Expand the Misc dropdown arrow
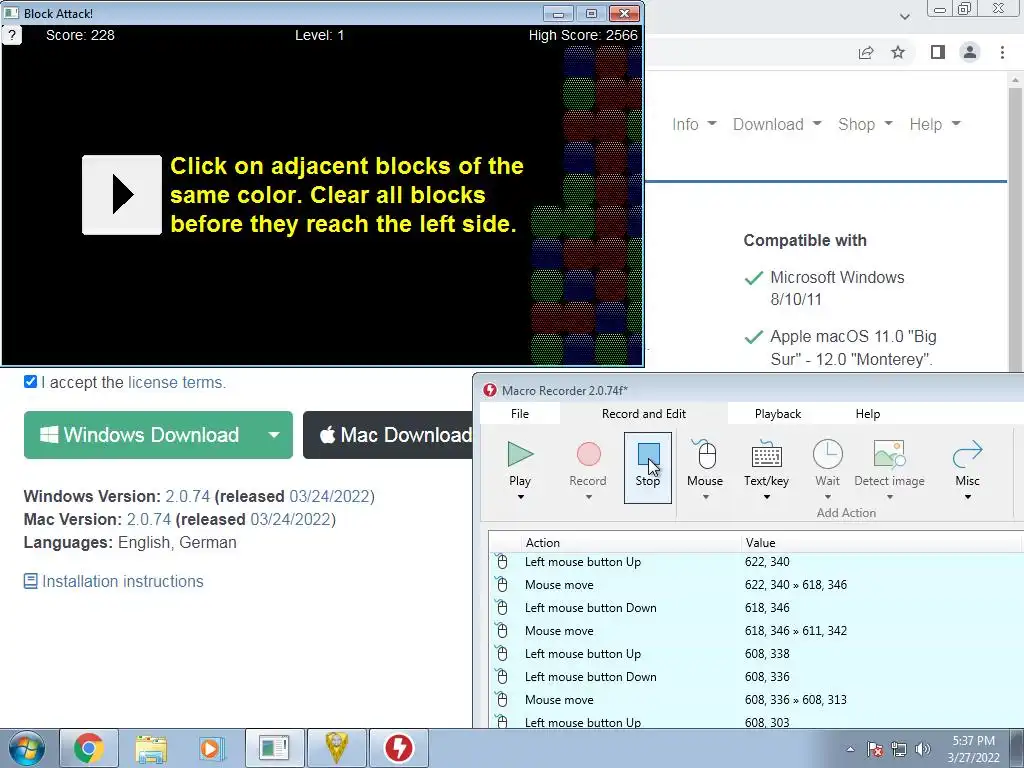Screen dimensions: 1024x768 pyautogui.click(x=968, y=498)
